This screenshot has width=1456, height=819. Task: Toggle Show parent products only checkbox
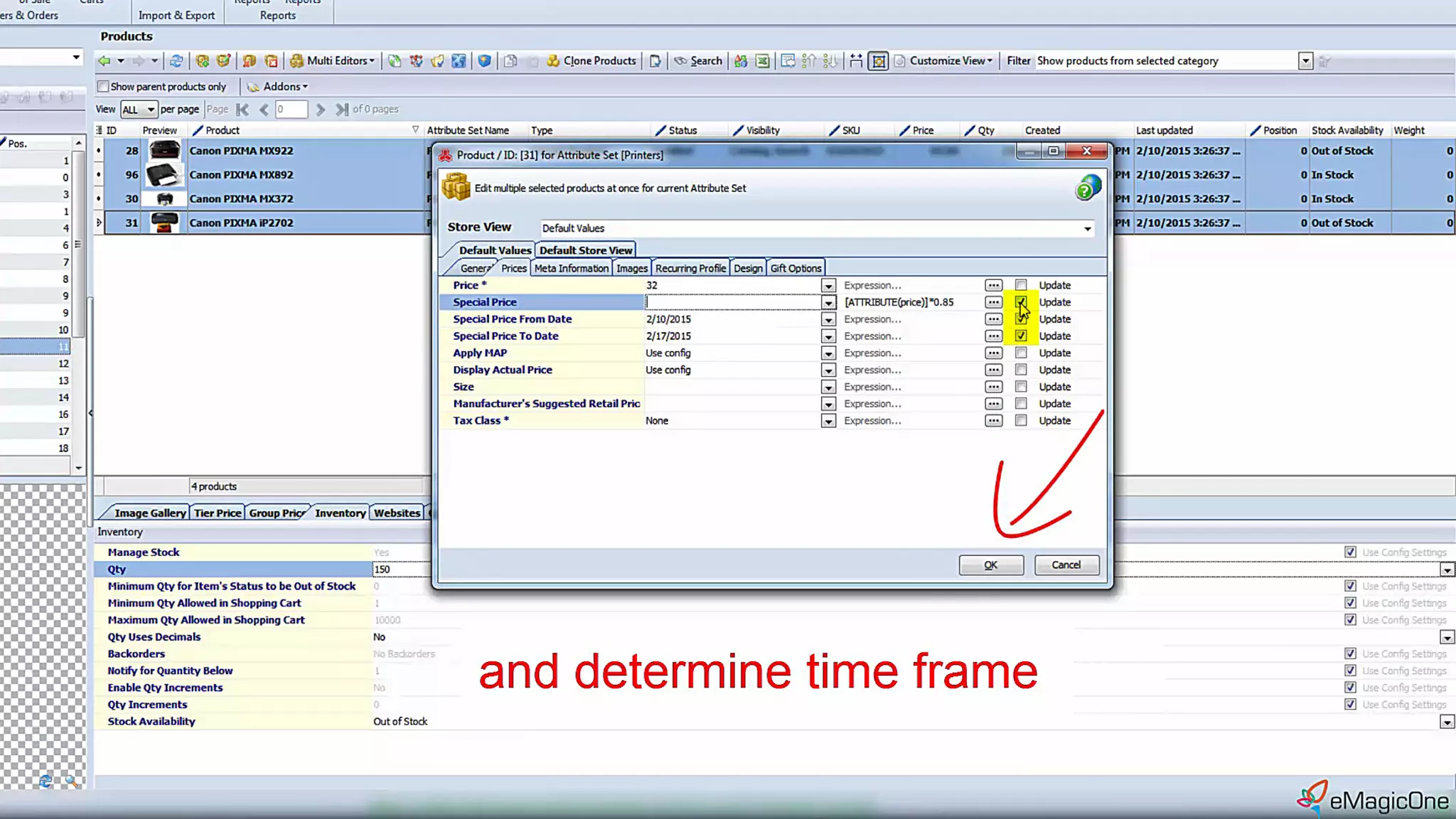[104, 87]
